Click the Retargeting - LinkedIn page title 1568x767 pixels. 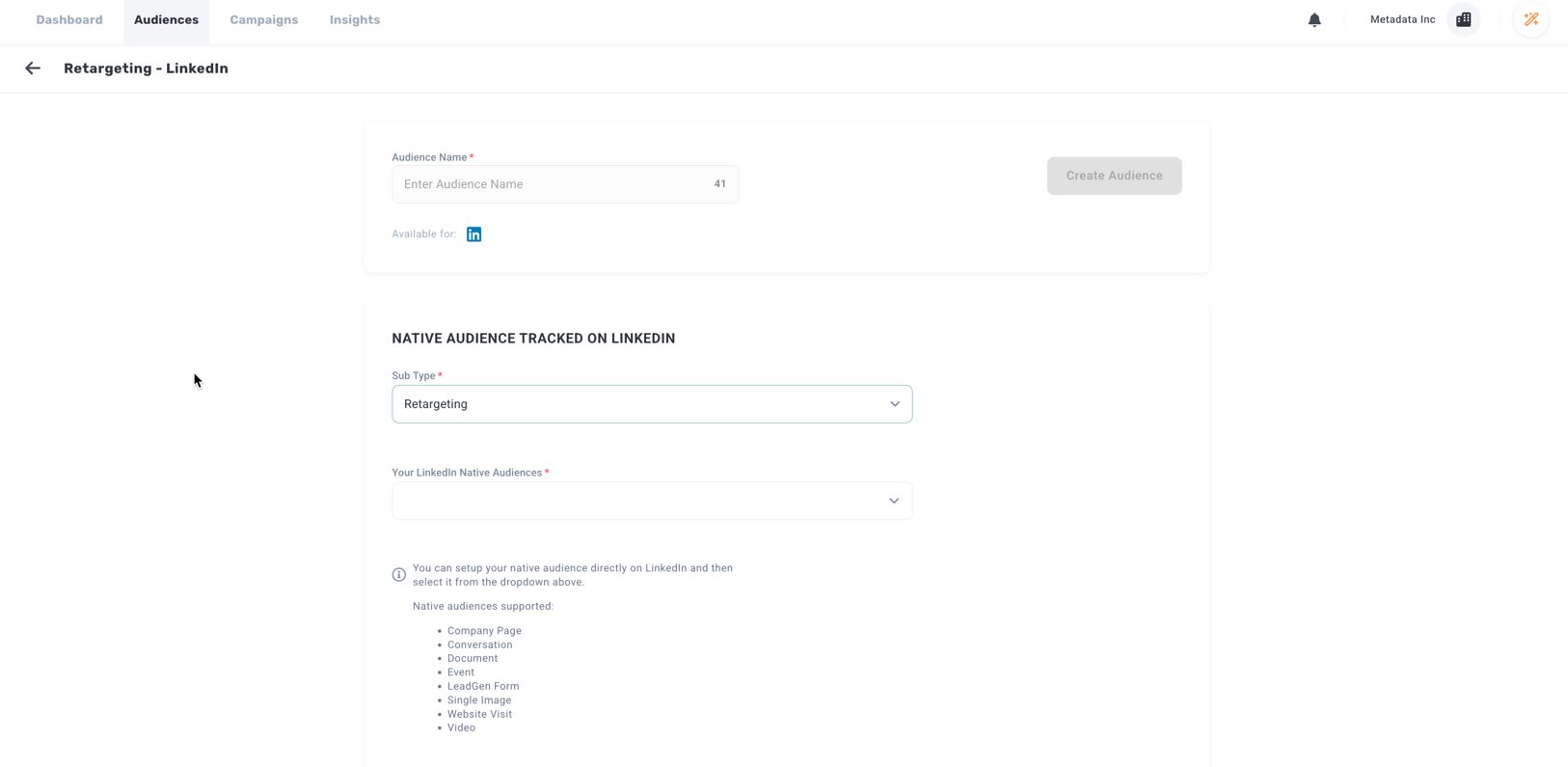point(146,68)
